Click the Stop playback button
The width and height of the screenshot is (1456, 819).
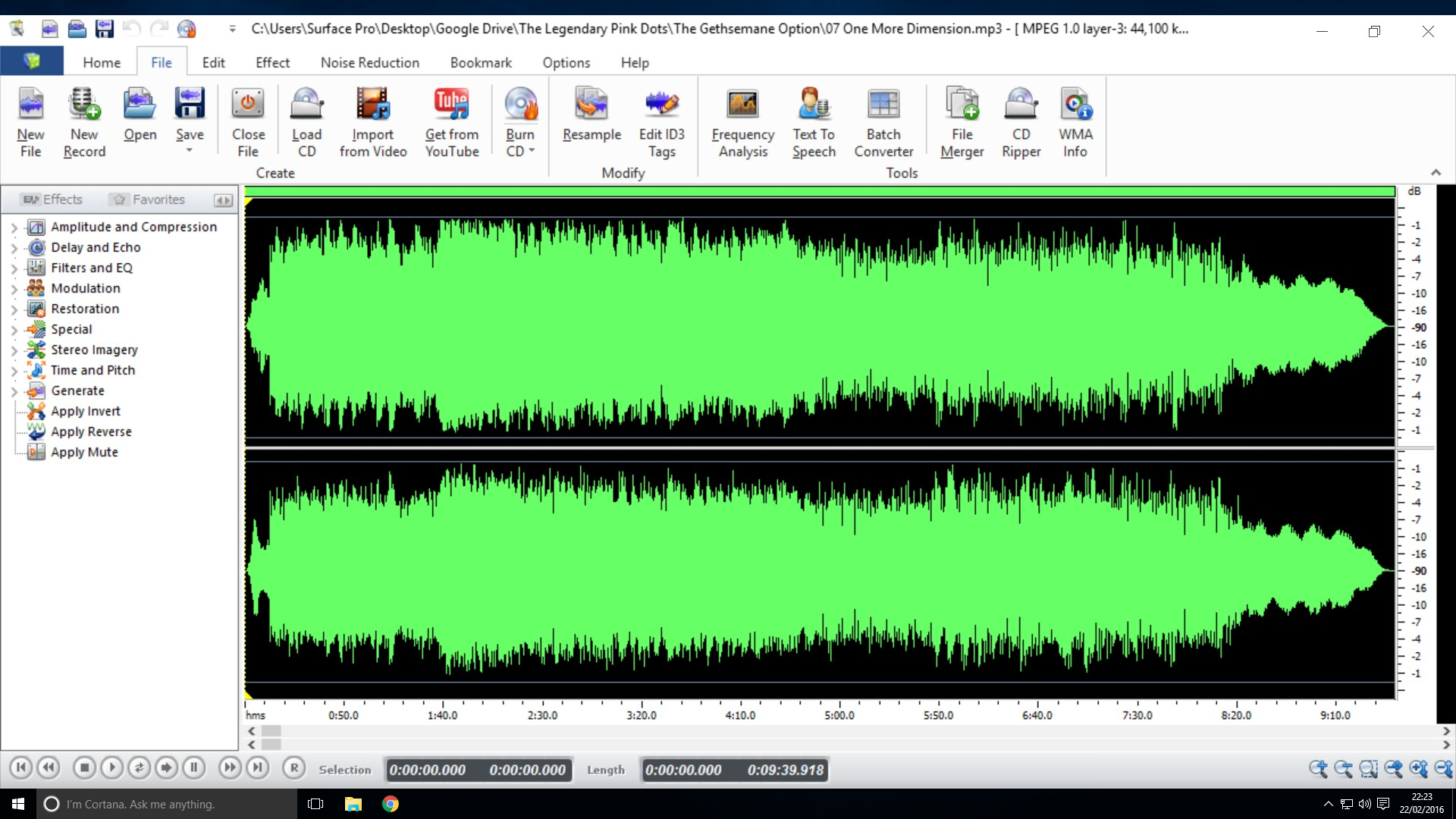[84, 770]
